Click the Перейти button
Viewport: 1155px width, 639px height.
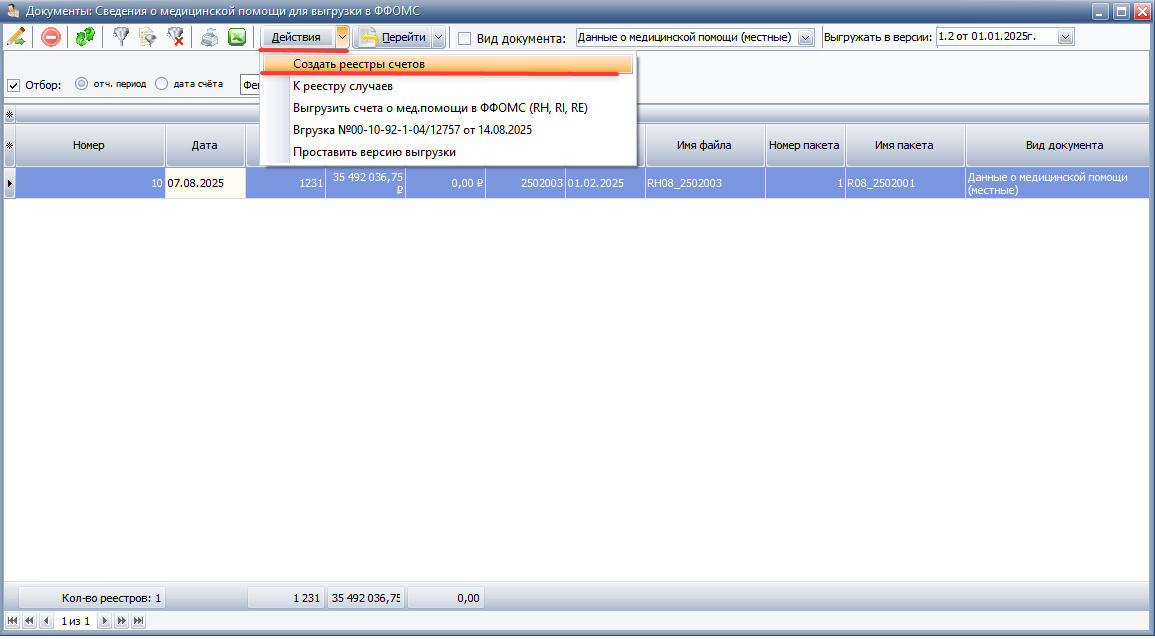pos(394,38)
